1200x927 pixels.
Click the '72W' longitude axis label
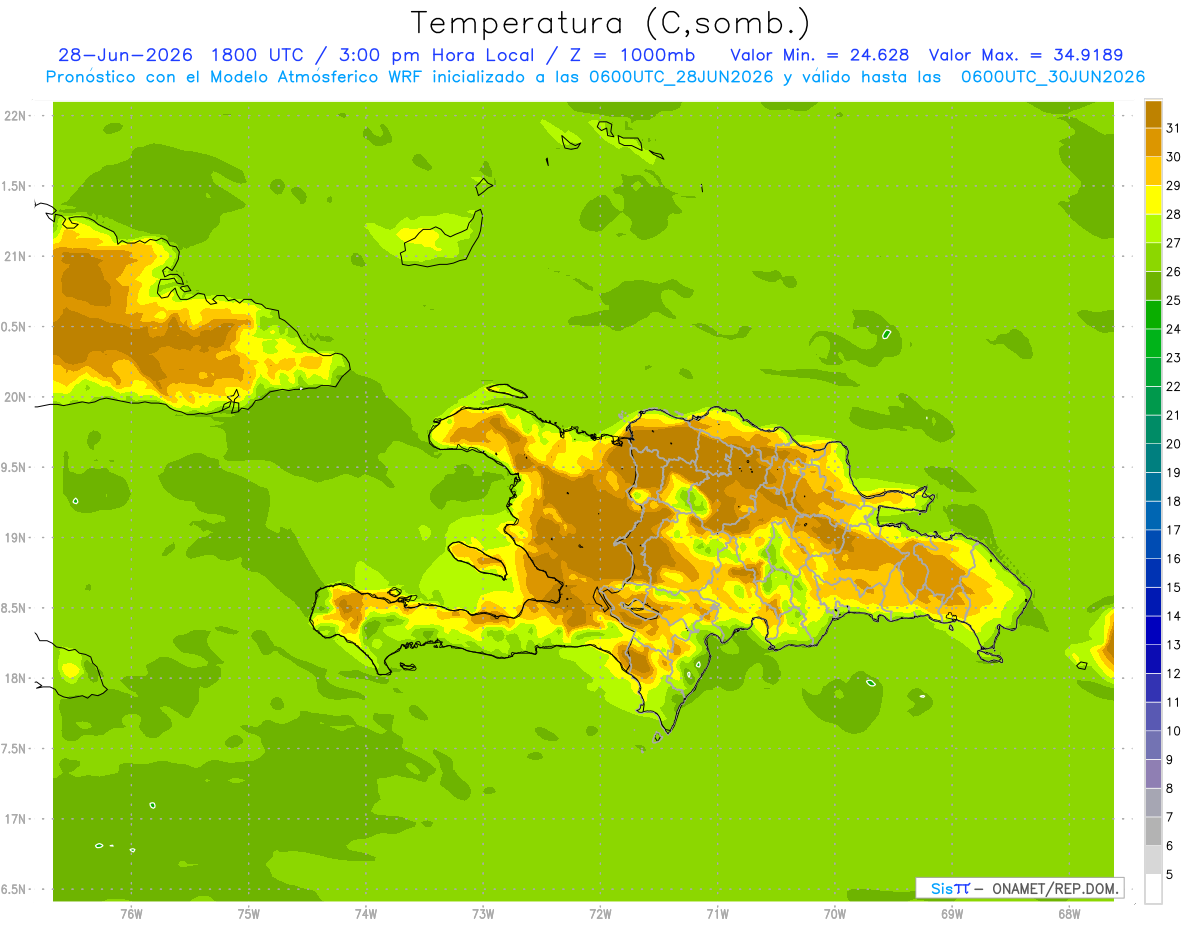click(x=600, y=913)
